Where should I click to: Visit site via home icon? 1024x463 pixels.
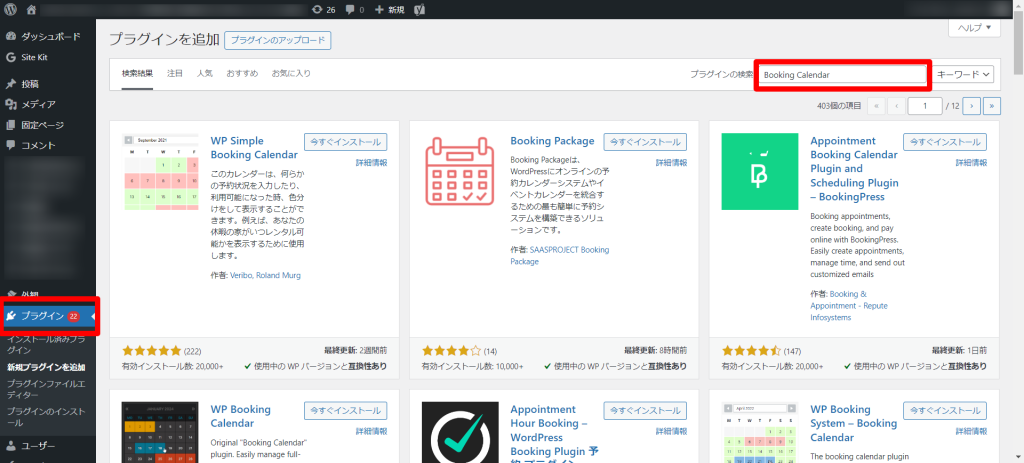coord(32,9)
